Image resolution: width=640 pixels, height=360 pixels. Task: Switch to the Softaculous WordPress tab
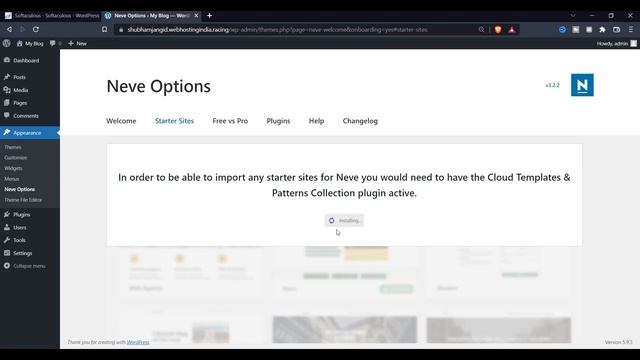(x=52, y=16)
